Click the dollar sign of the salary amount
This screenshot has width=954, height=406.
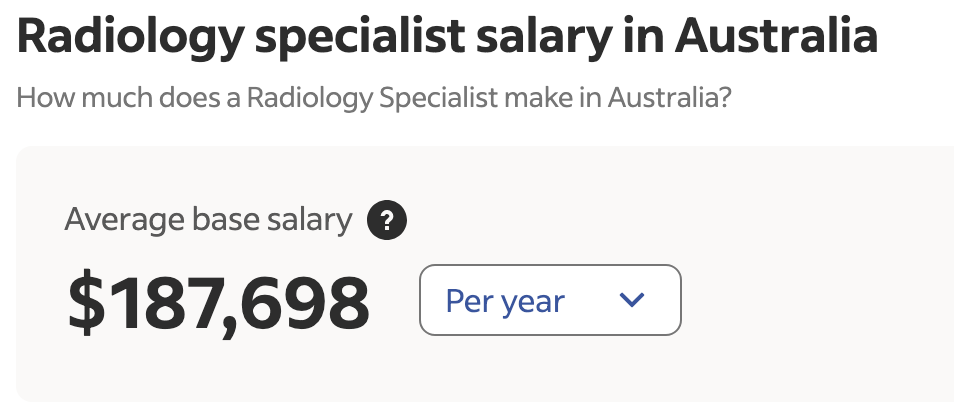[86, 303]
